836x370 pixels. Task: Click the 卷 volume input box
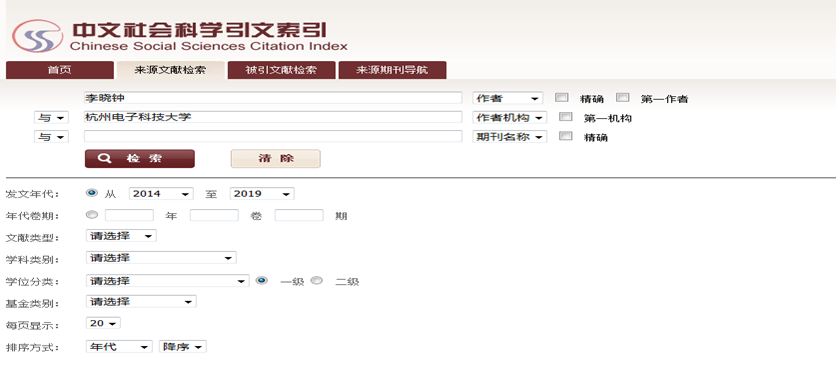click(214, 215)
